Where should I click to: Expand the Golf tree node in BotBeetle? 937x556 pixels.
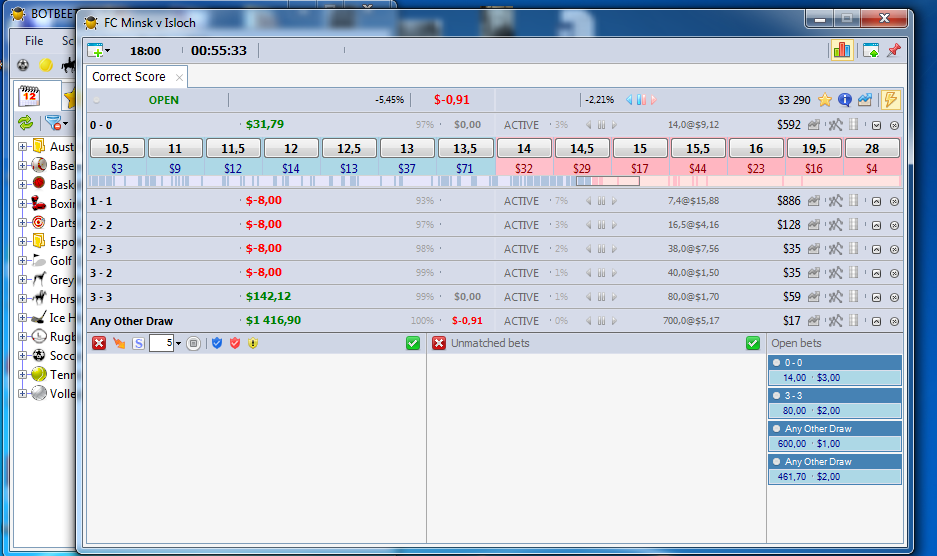(22, 261)
